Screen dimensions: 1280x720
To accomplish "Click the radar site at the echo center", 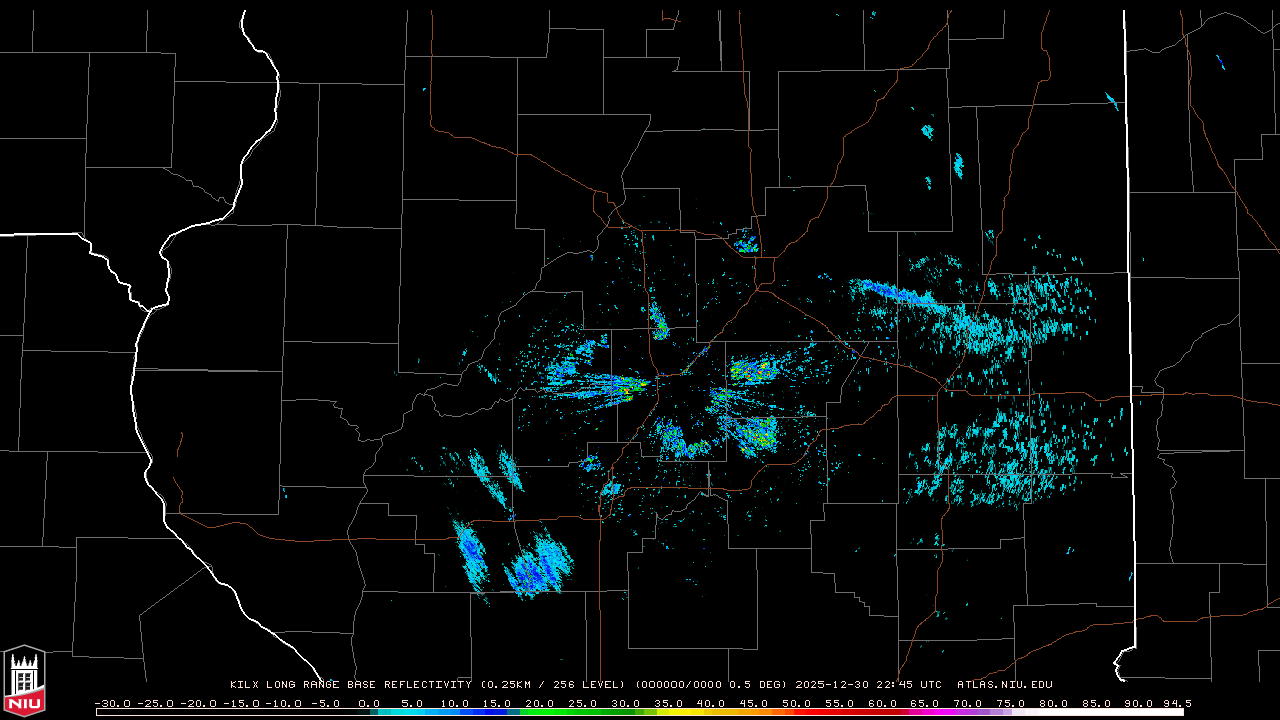I will point(683,376).
